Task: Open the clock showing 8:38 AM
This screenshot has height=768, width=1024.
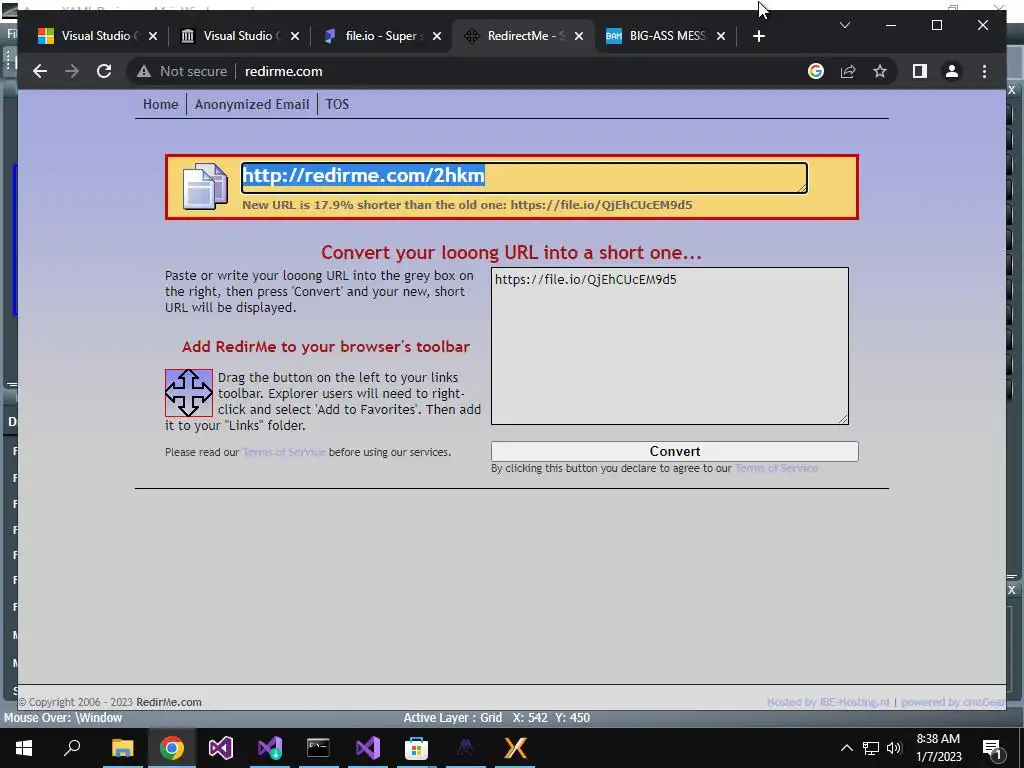Action: click(938, 748)
